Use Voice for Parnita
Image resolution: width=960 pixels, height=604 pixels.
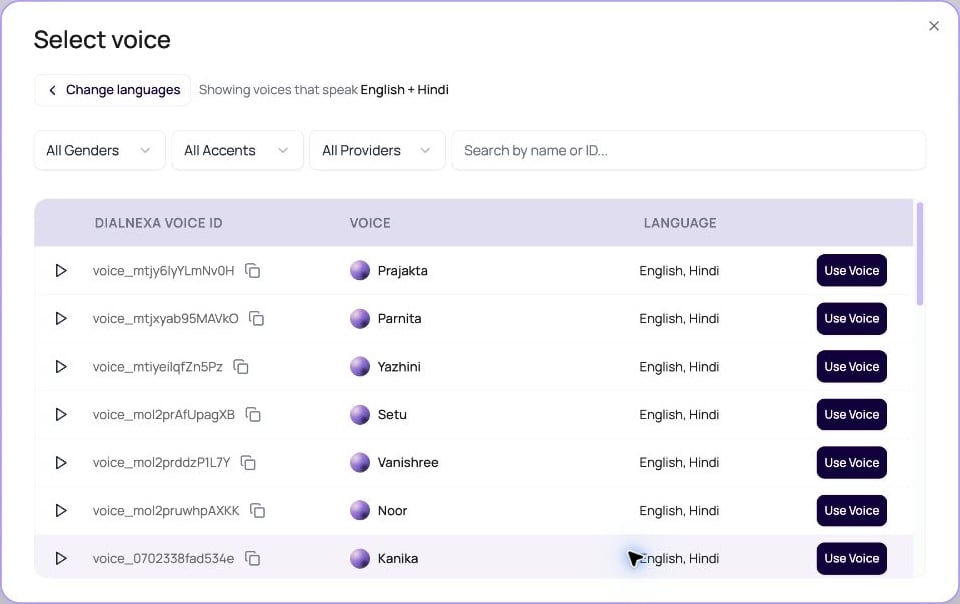[852, 318]
